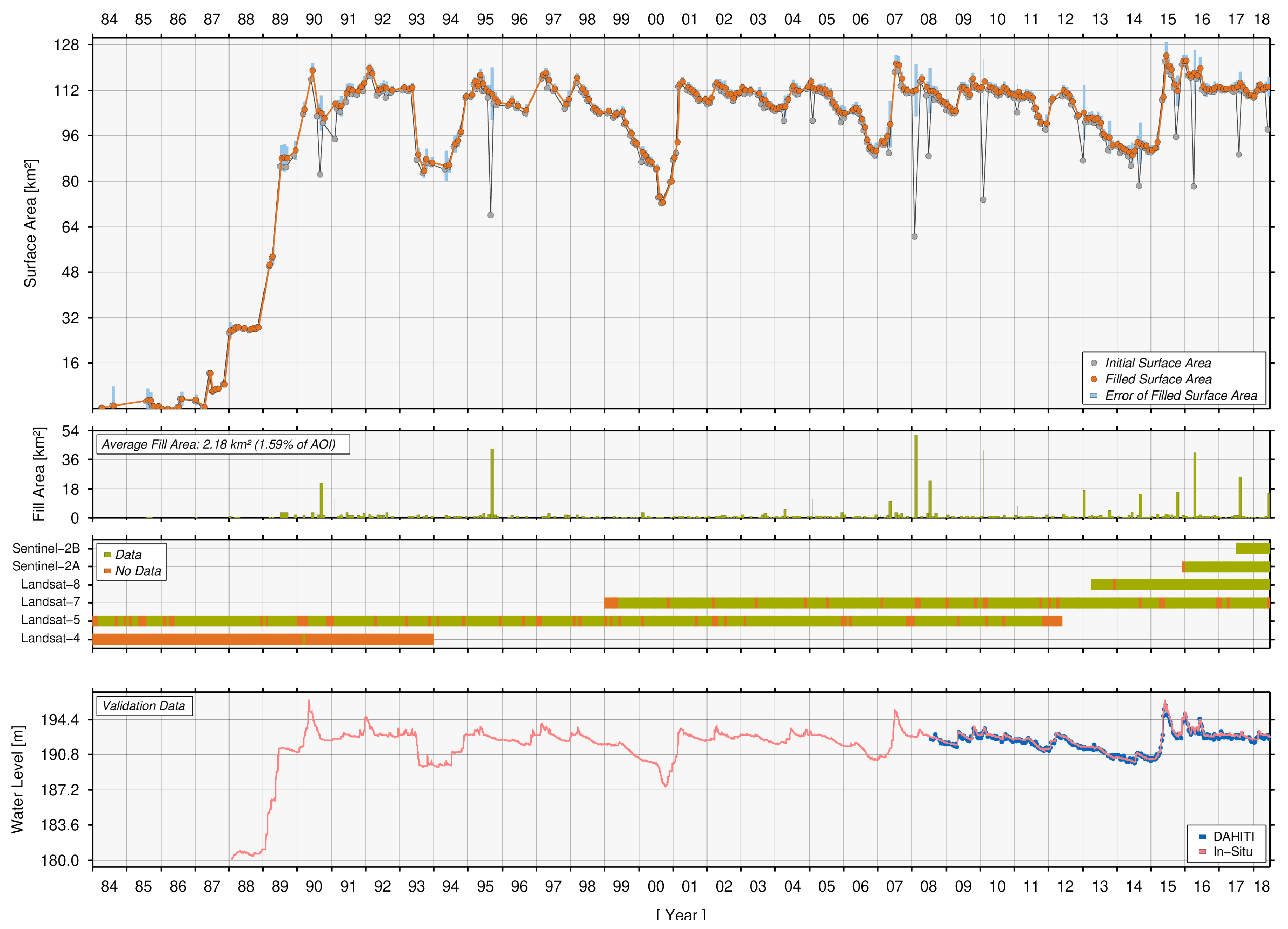Click the Average Fill Area annotation box
The height and width of the screenshot is (929, 1288).
[x=223, y=444]
